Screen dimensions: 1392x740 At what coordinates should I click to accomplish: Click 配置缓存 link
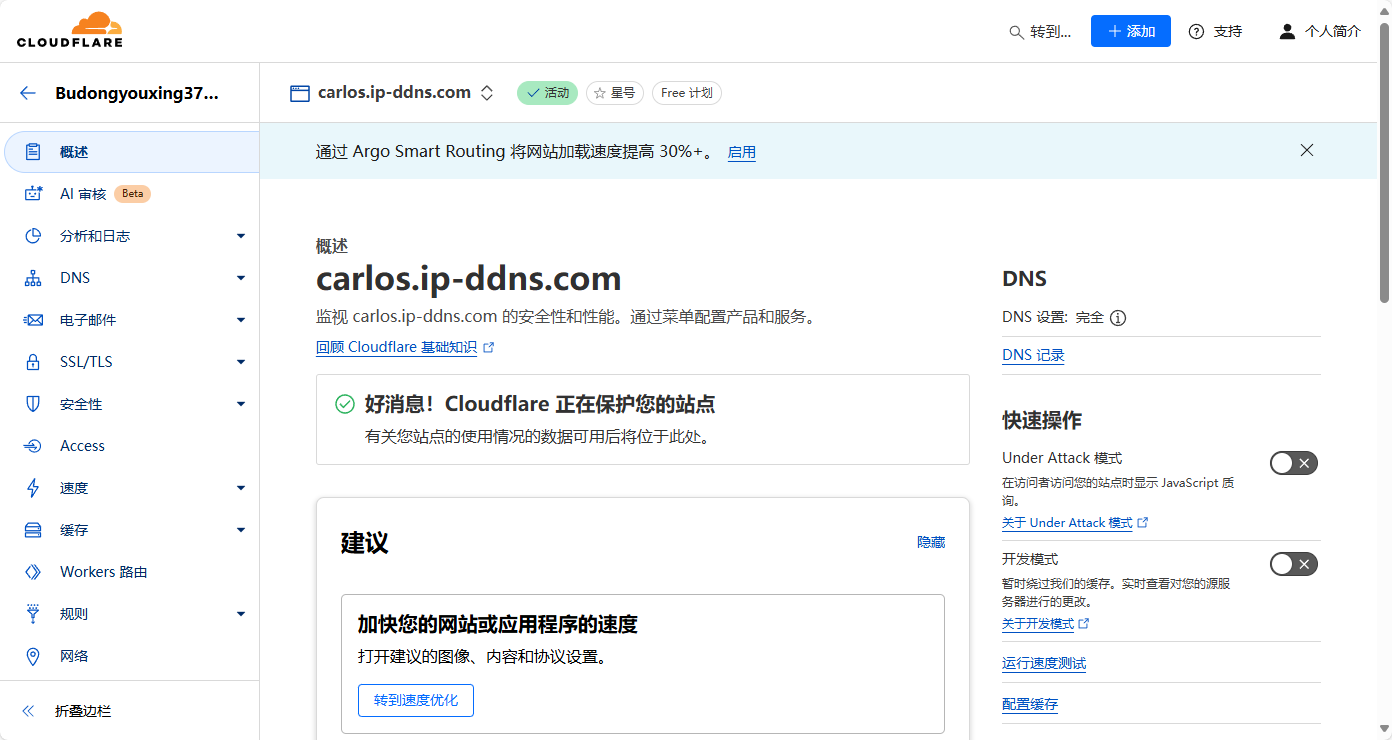tap(1030, 704)
